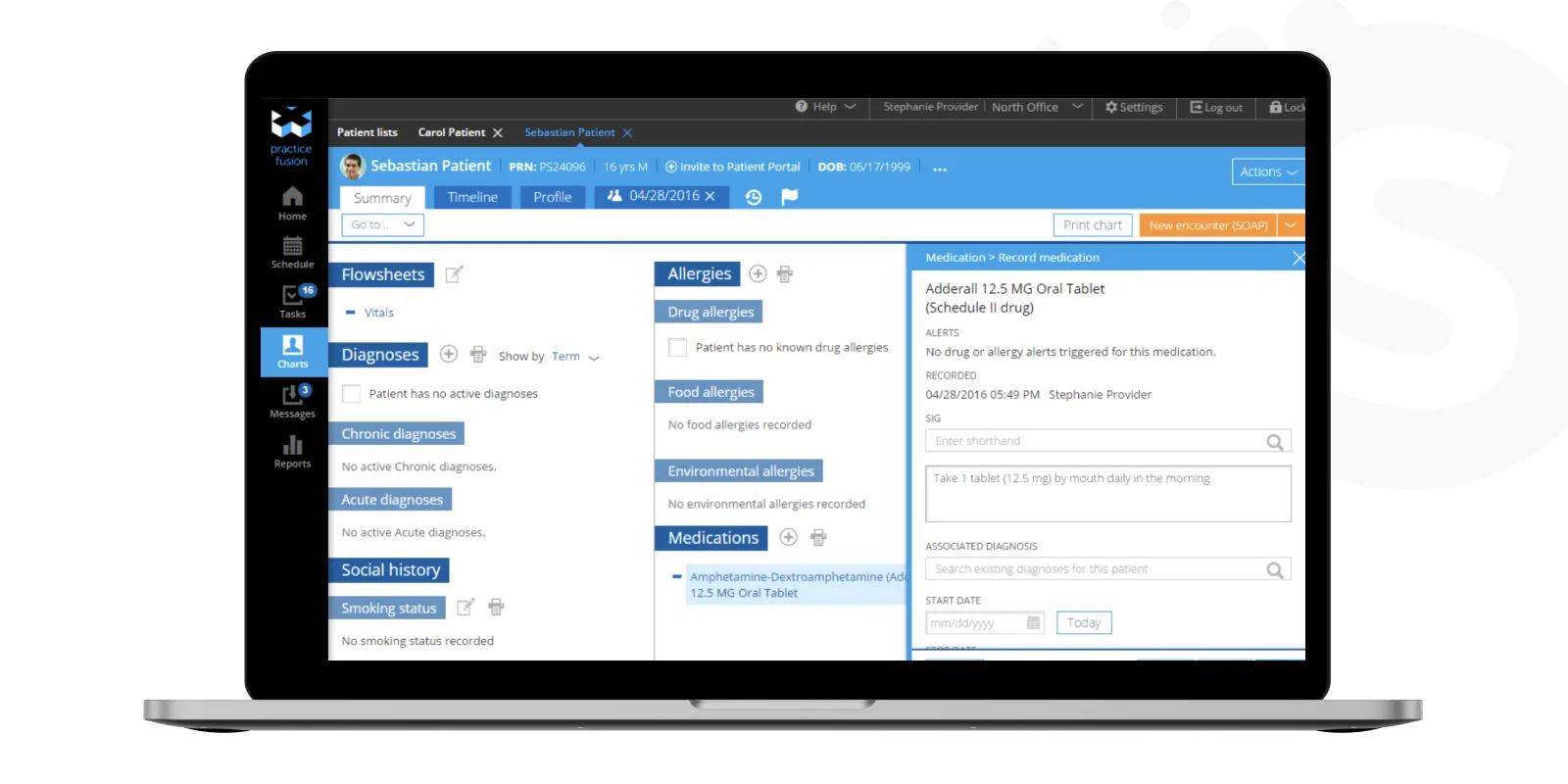The width and height of the screenshot is (1568, 784).
Task: Open the Timeline tab
Action: [x=472, y=198]
